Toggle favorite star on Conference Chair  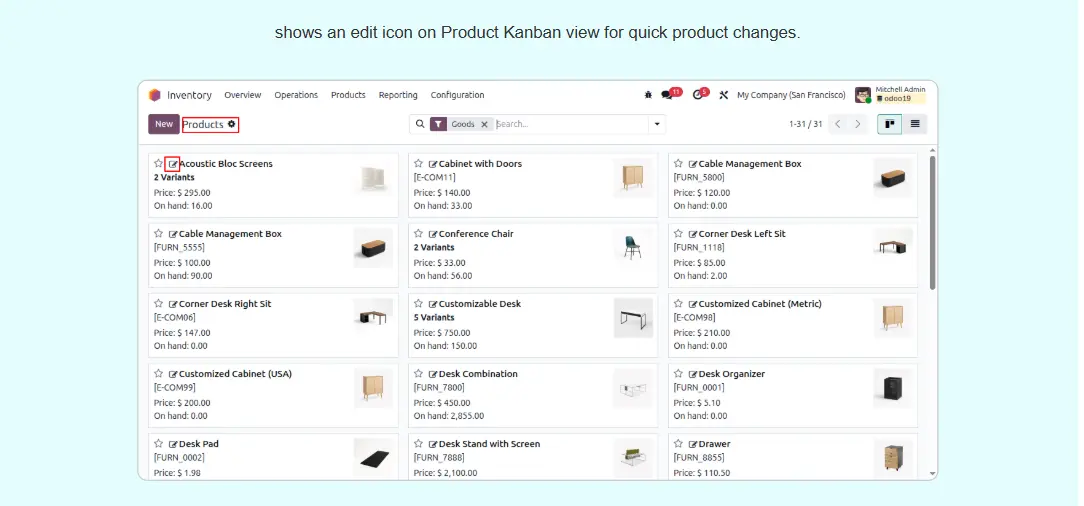click(419, 234)
